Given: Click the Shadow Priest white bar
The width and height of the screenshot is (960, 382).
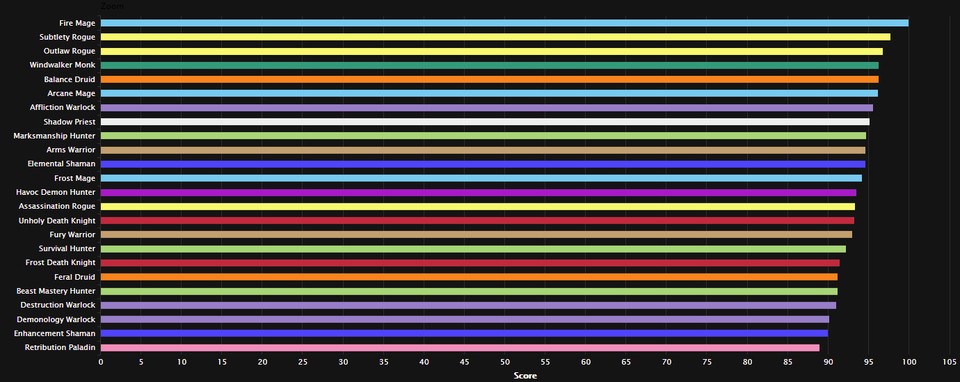Looking at the screenshot, I should (x=485, y=122).
